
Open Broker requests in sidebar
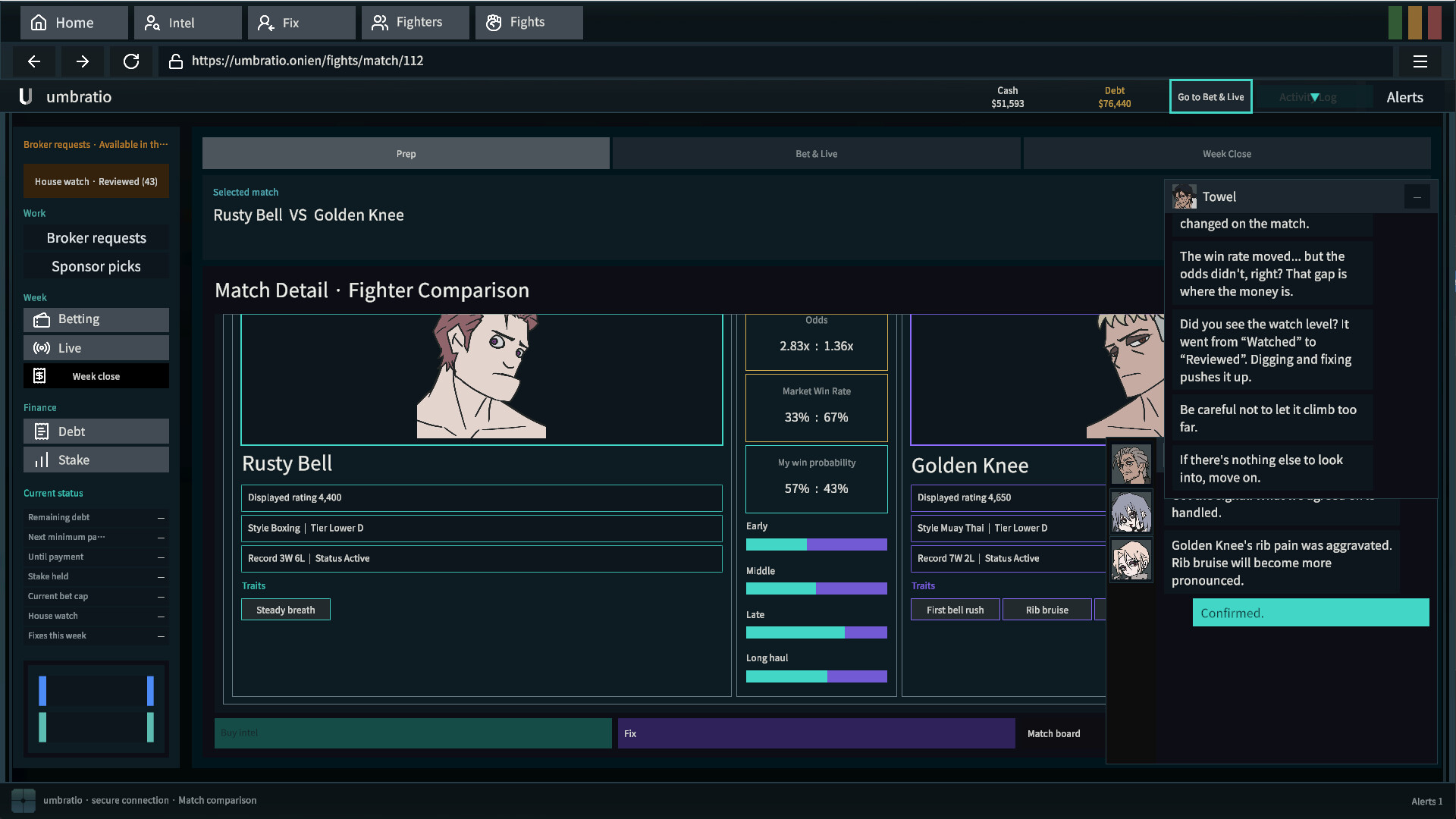click(x=96, y=238)
